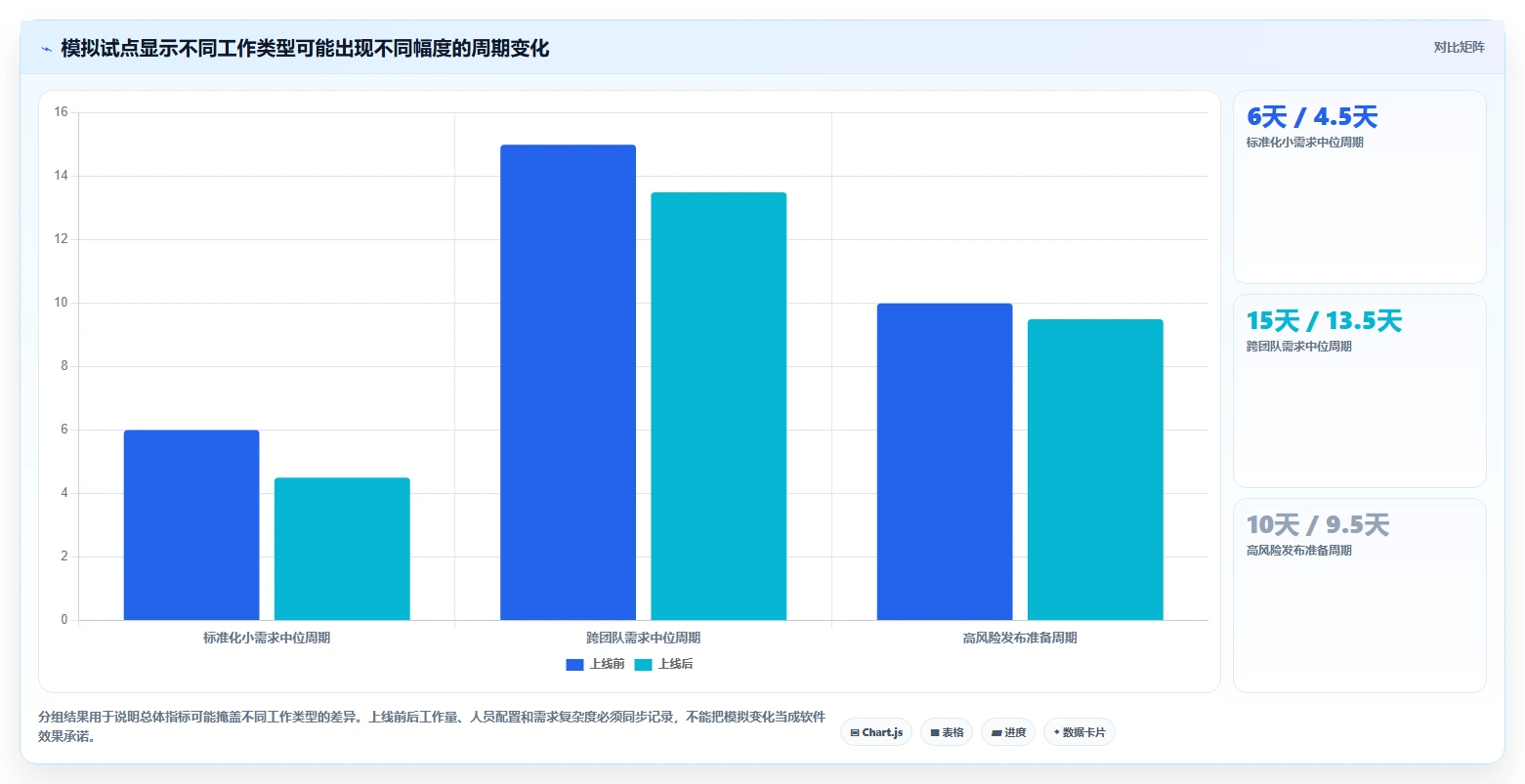This screenshot has width=1525, height=784.
Task: Click the card caption 跨团队需求中位周期
Action: [1299, 347]
